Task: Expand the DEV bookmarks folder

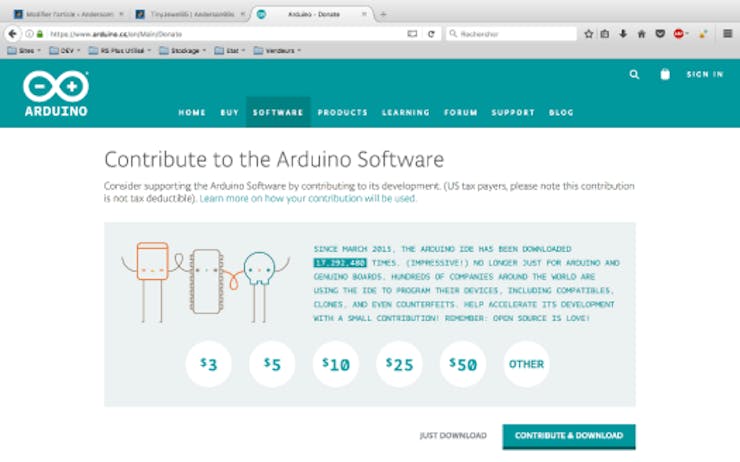Action: 65,50
